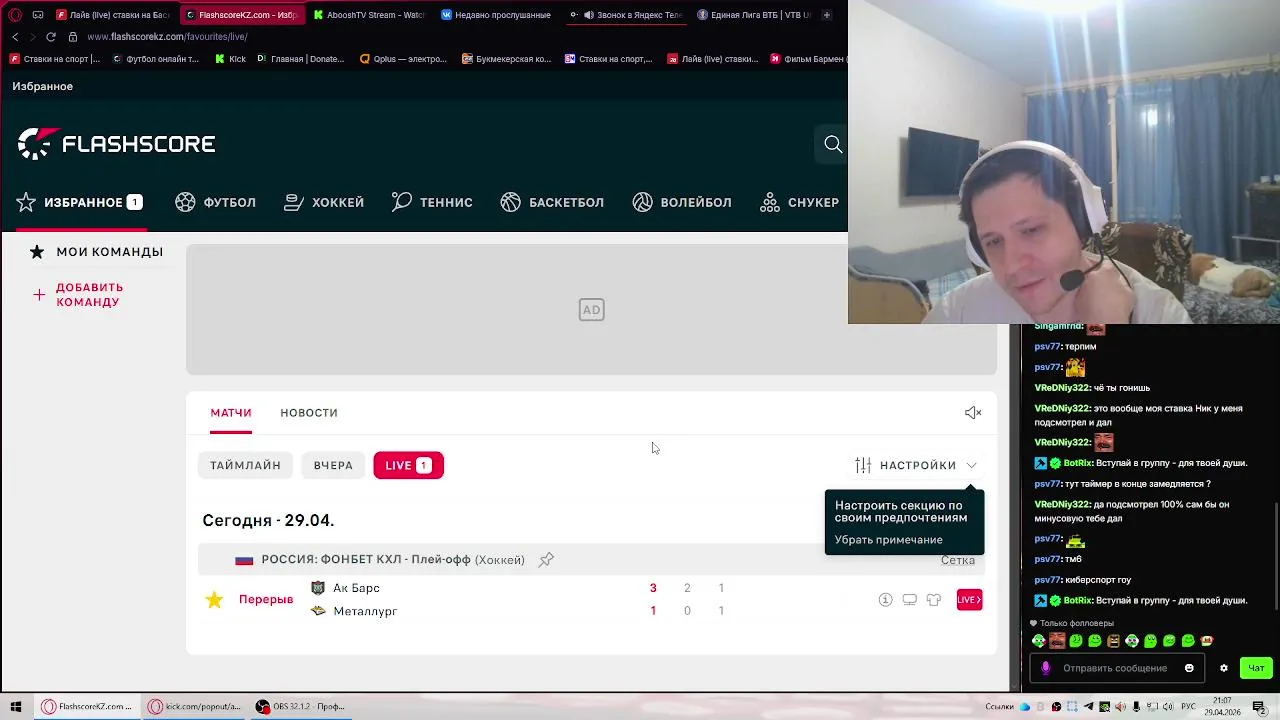Go to the Баскетбол sport section
1280x720 pixels.
click(552, 202)
